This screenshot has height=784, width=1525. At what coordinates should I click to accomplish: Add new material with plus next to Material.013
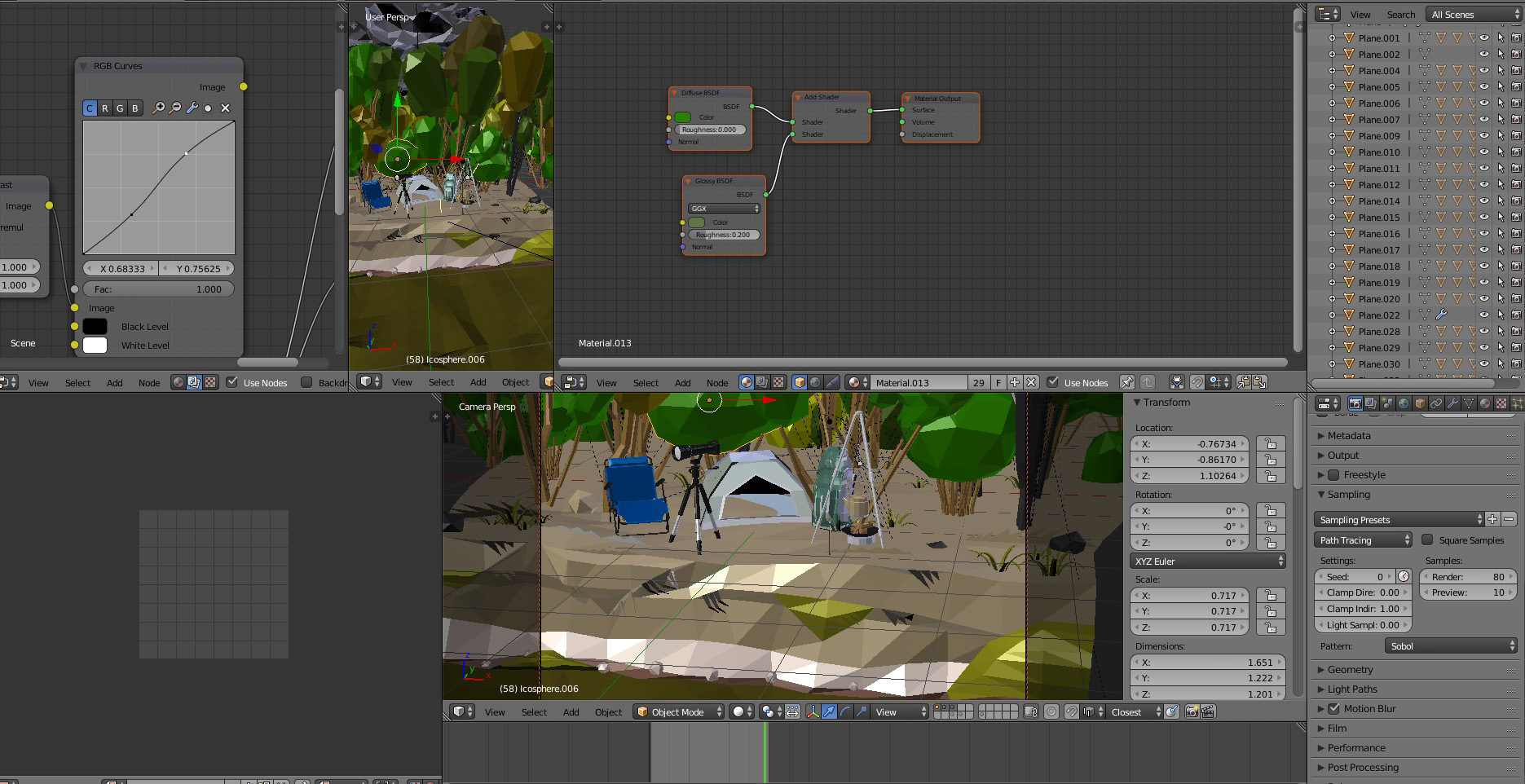click(1015, 382)
